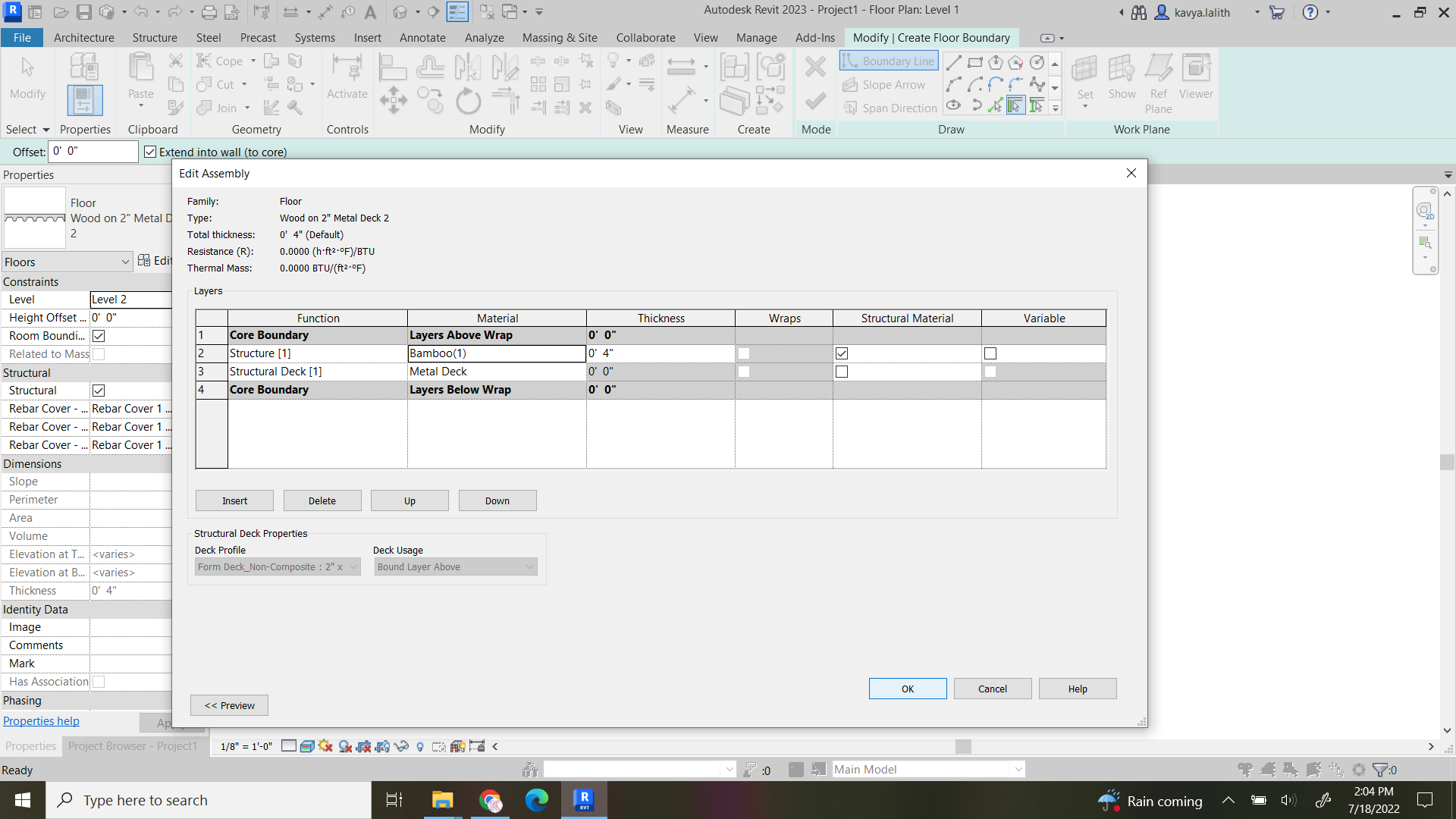Click the Preview button in Edit Assembly
Image resolution: width=1456 pixels, height=819 pixels.
[228, 705]
